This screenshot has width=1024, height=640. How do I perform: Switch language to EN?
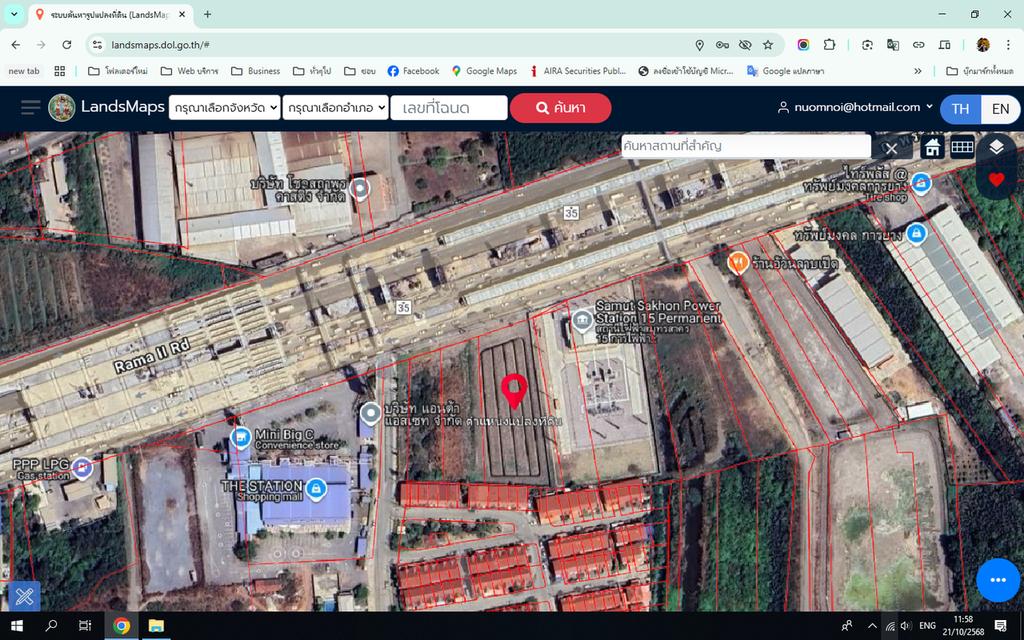click(1000, 109)
